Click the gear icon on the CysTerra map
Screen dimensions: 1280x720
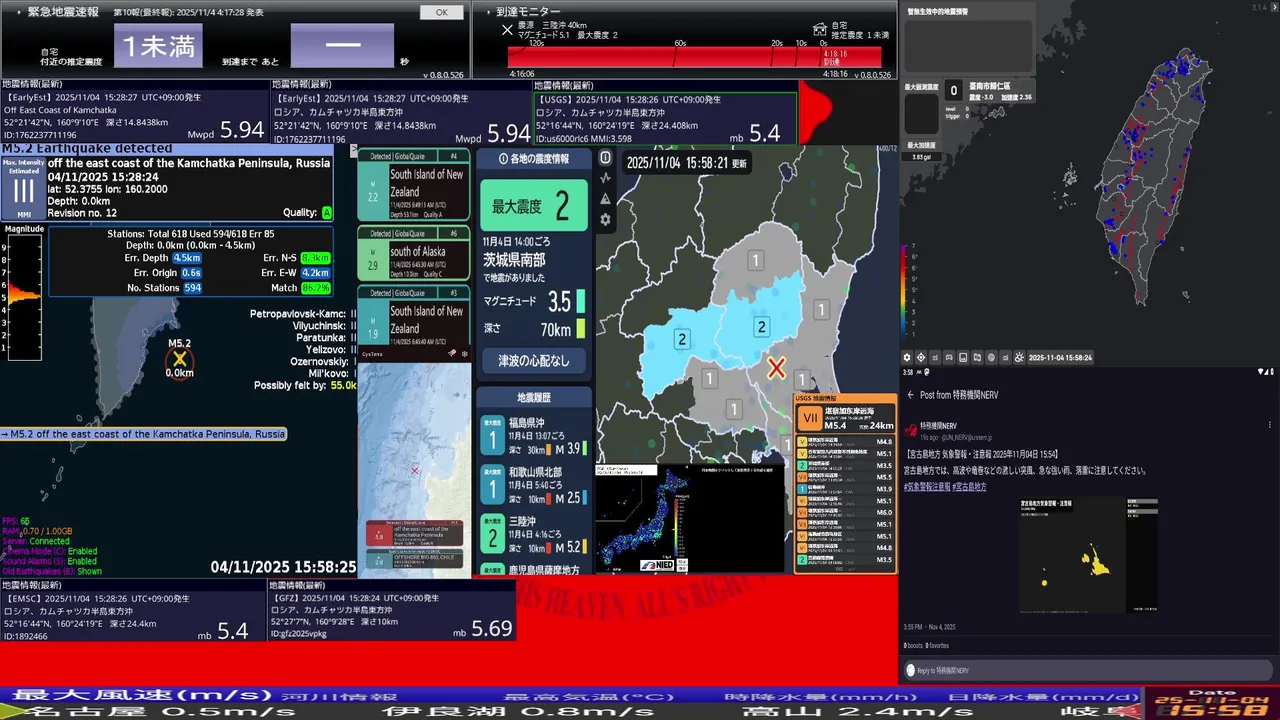[465, 353]
